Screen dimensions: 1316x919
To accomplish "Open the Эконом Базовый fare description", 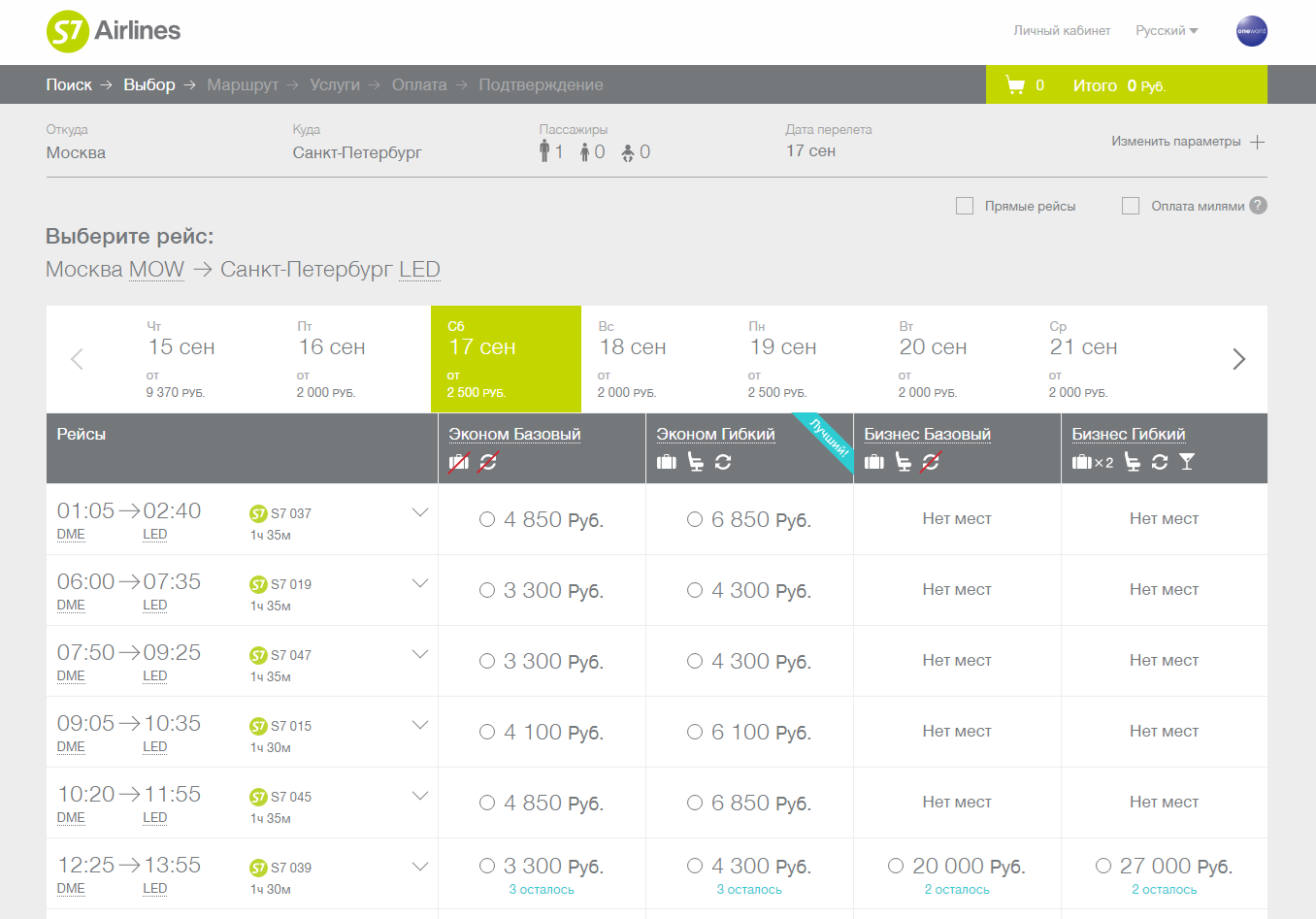I will [x=514, y=434].
